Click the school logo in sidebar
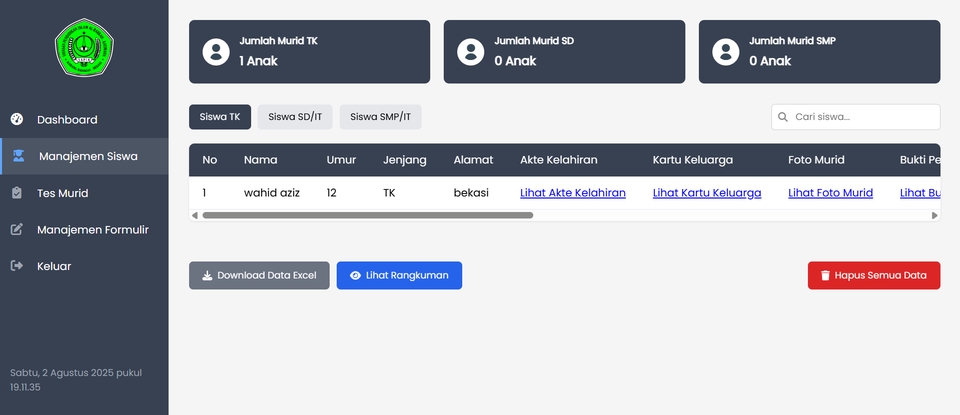The height and width of the screenshot is (415, 960). [x=84, y=47]
